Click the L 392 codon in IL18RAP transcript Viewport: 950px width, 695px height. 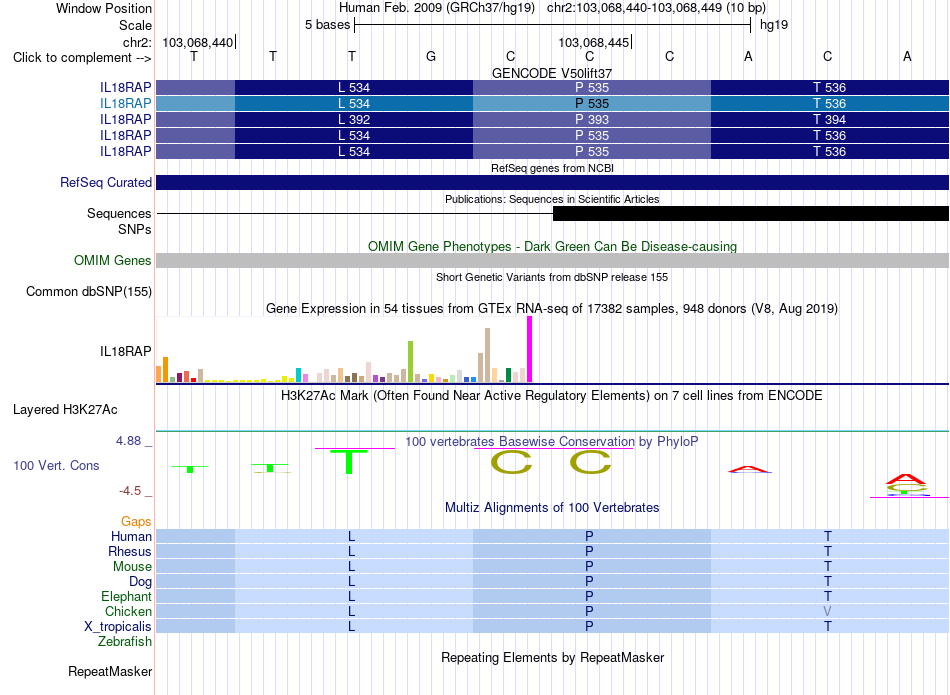(x=354, y=119)
